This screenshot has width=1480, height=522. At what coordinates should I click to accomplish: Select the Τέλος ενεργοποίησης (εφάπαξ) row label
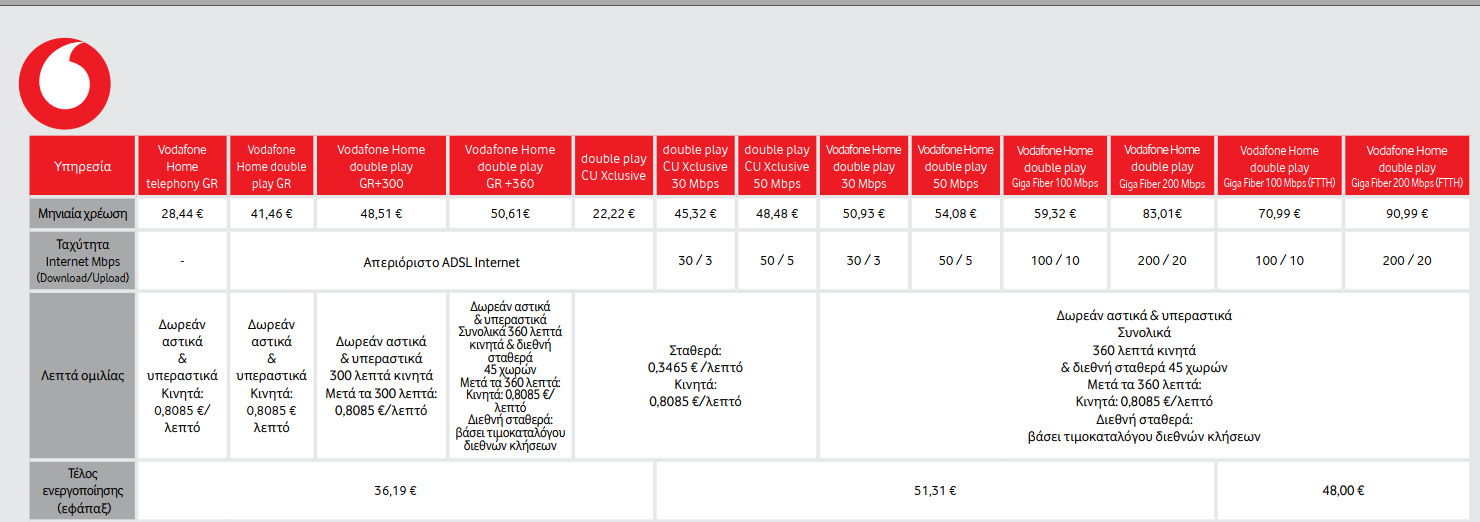[82, 491]
